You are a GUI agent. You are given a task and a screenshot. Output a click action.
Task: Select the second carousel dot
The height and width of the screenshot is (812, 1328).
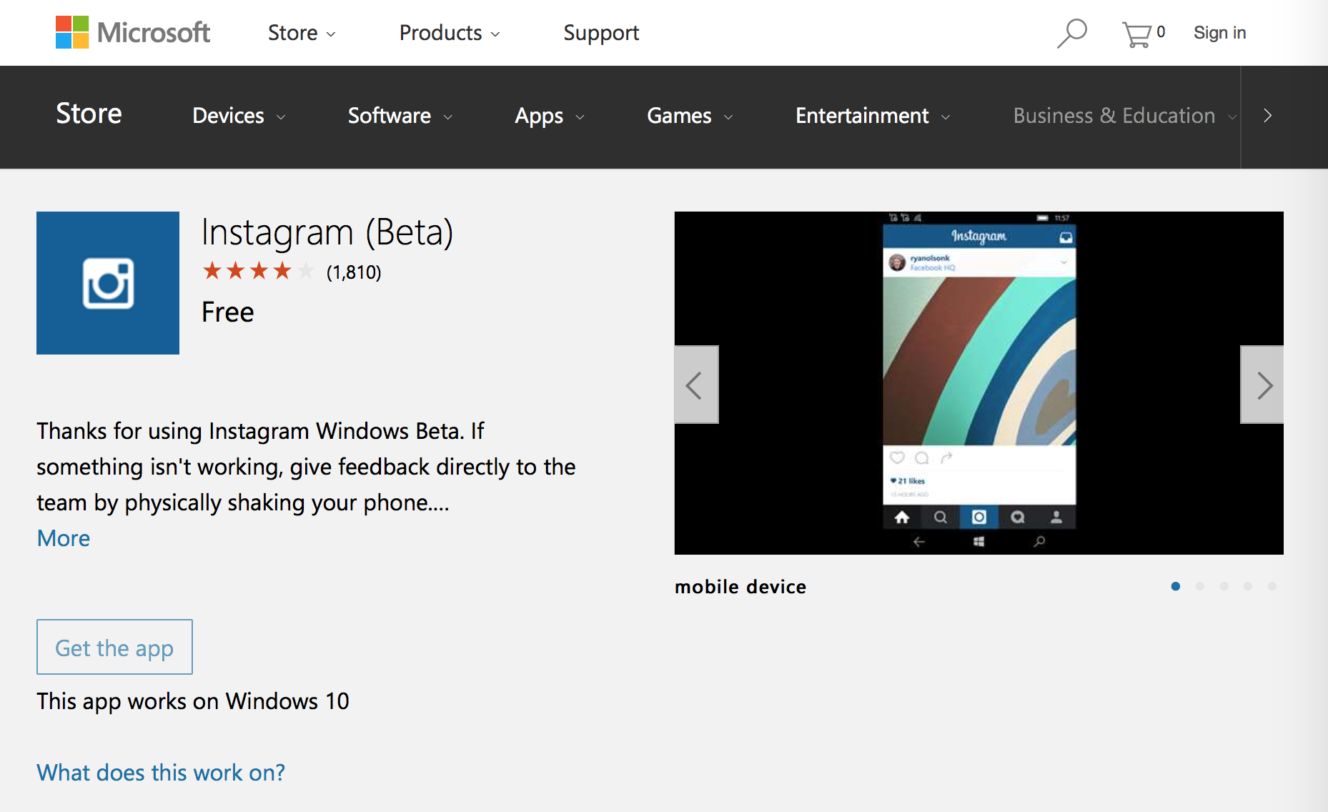point(1200,587)
